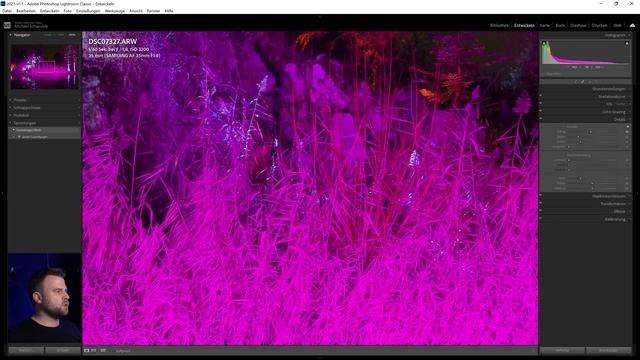Click the plus icon on Sammlungen panel
640x360 pixels.
point(79,123)
